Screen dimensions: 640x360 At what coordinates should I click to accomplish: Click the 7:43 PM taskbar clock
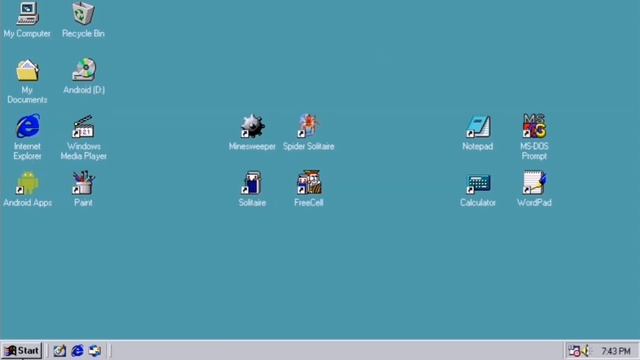pos(616,351)
